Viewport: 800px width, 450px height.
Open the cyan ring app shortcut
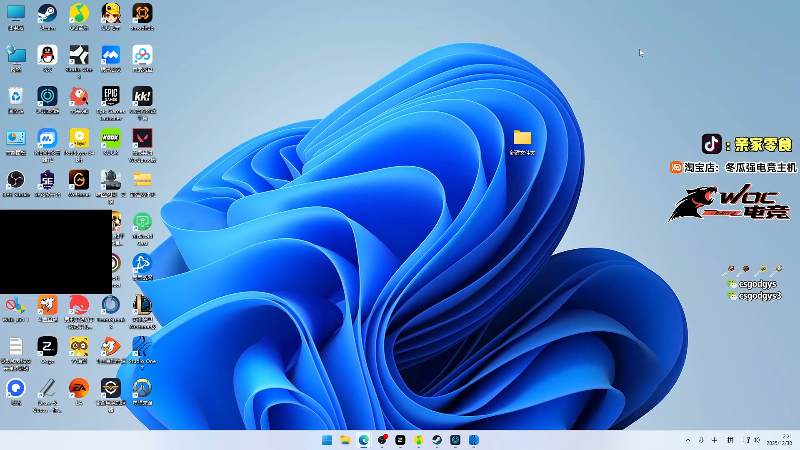pyautogui.click(x=47, y=96)
